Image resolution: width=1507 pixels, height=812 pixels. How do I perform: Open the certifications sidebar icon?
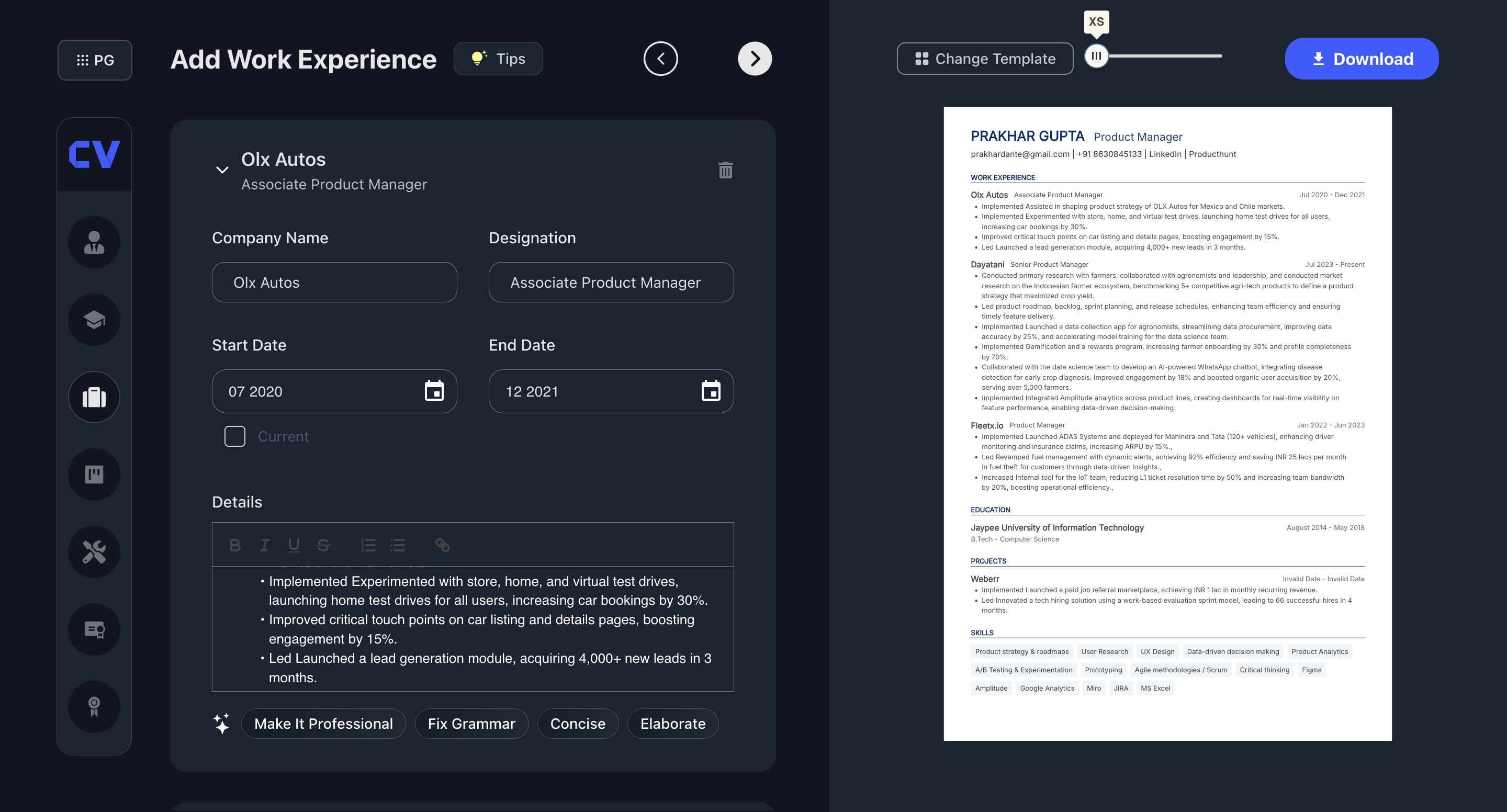coord(94,629)
